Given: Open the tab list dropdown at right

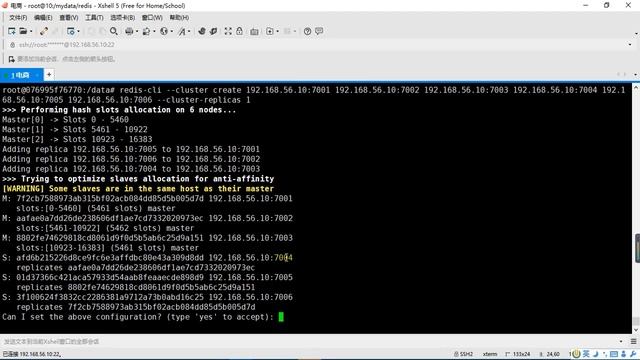Looking at the screenshot, I should [x=635, y=75].
